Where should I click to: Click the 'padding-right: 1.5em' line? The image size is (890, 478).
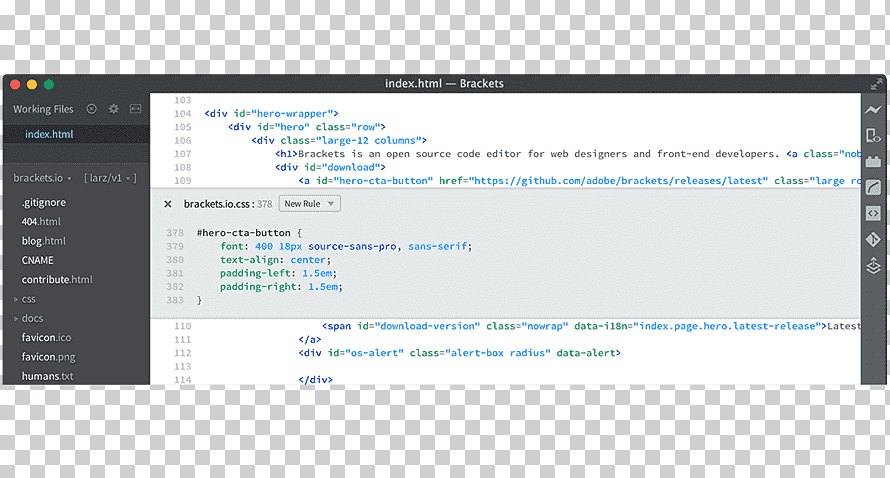(281, 287)
